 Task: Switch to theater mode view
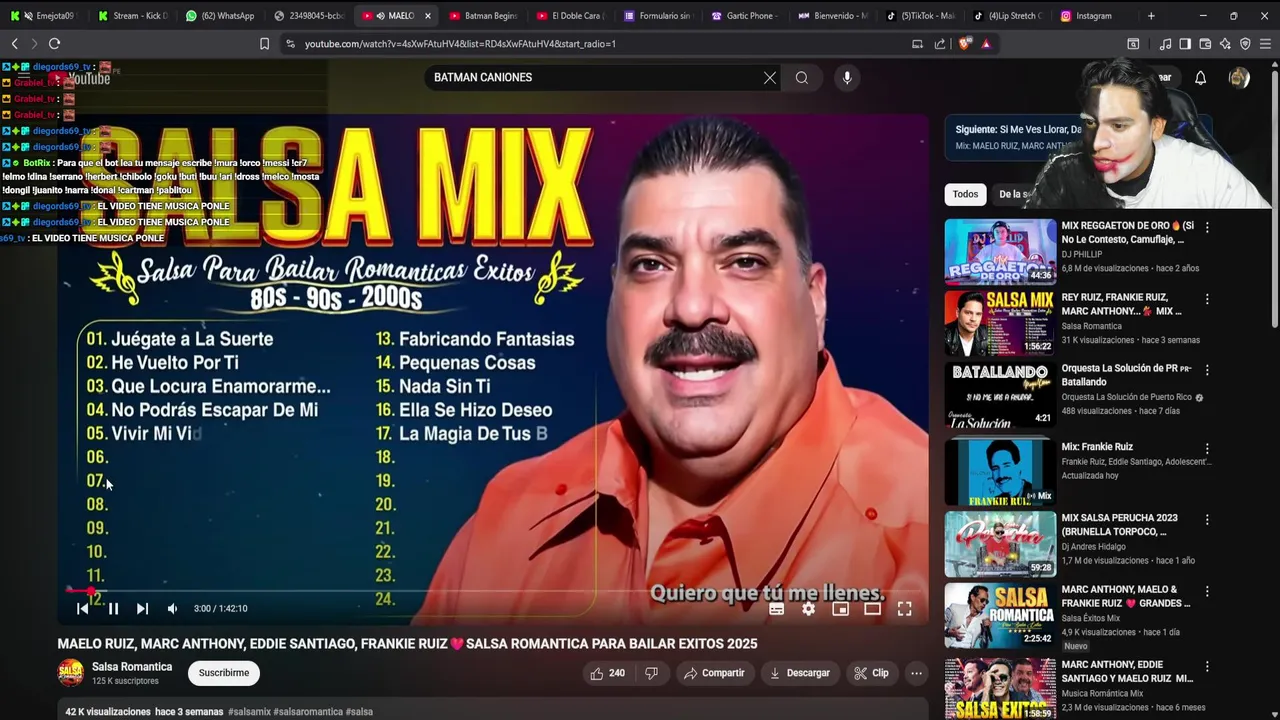[x=872, y=608]
